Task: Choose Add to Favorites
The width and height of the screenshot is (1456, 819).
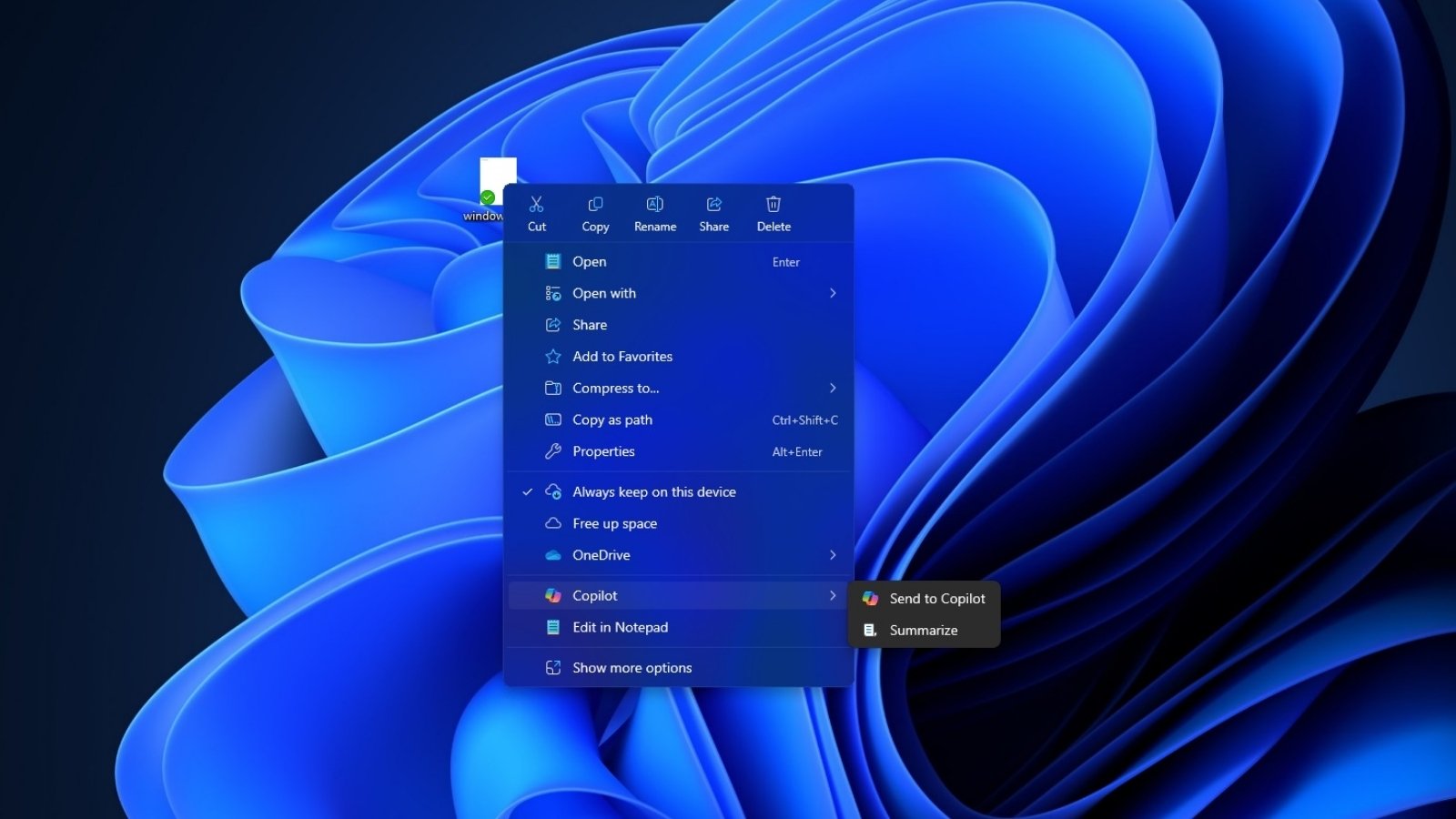Action: pos(679,357)
